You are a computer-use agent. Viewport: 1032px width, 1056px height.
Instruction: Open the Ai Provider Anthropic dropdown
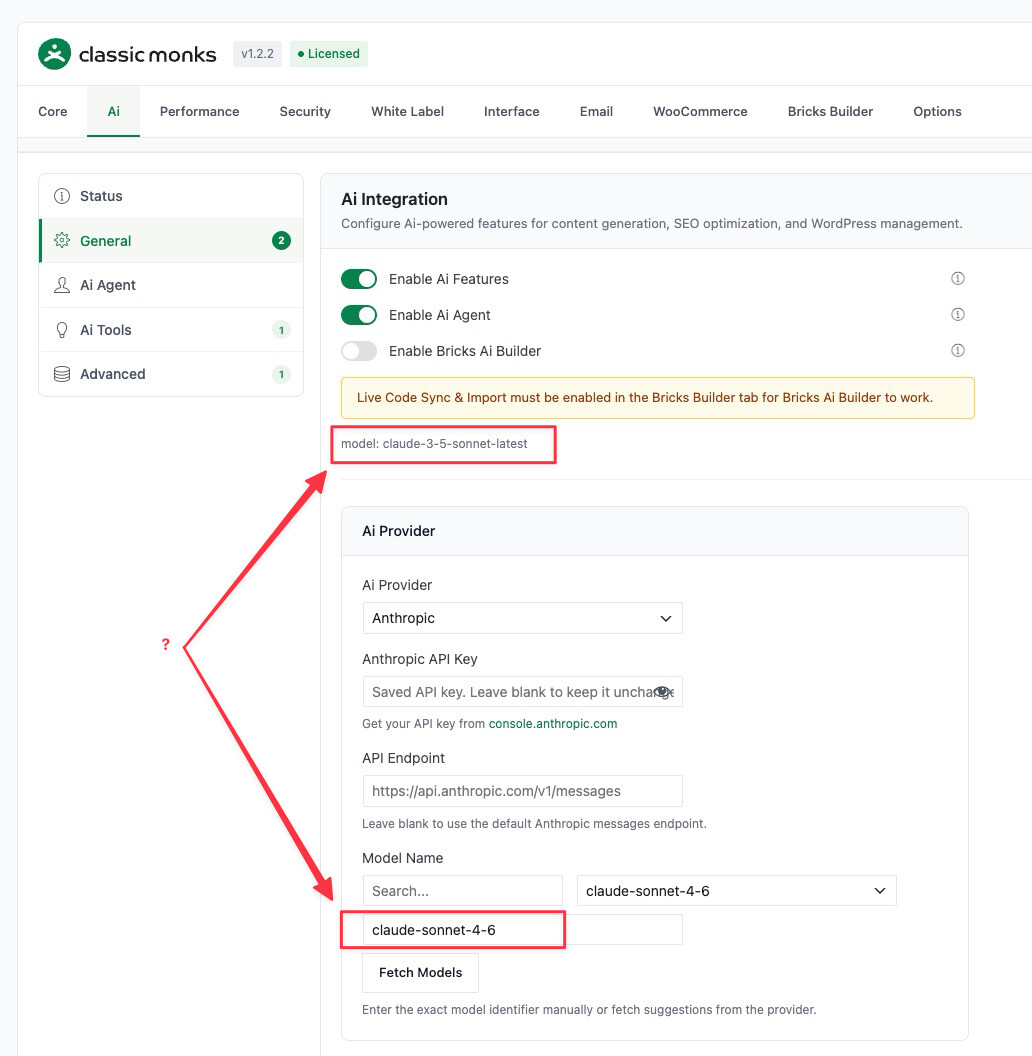(523, 618)
